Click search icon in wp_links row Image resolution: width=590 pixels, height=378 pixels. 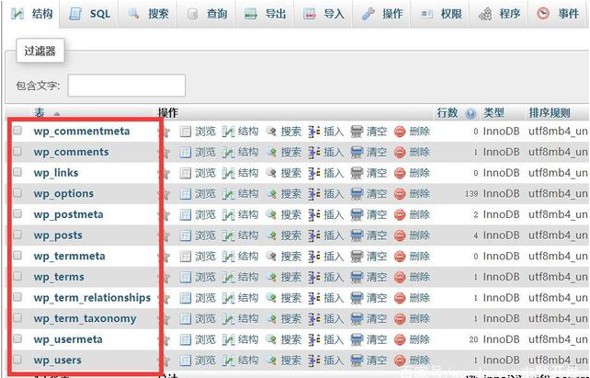[271, 173]
